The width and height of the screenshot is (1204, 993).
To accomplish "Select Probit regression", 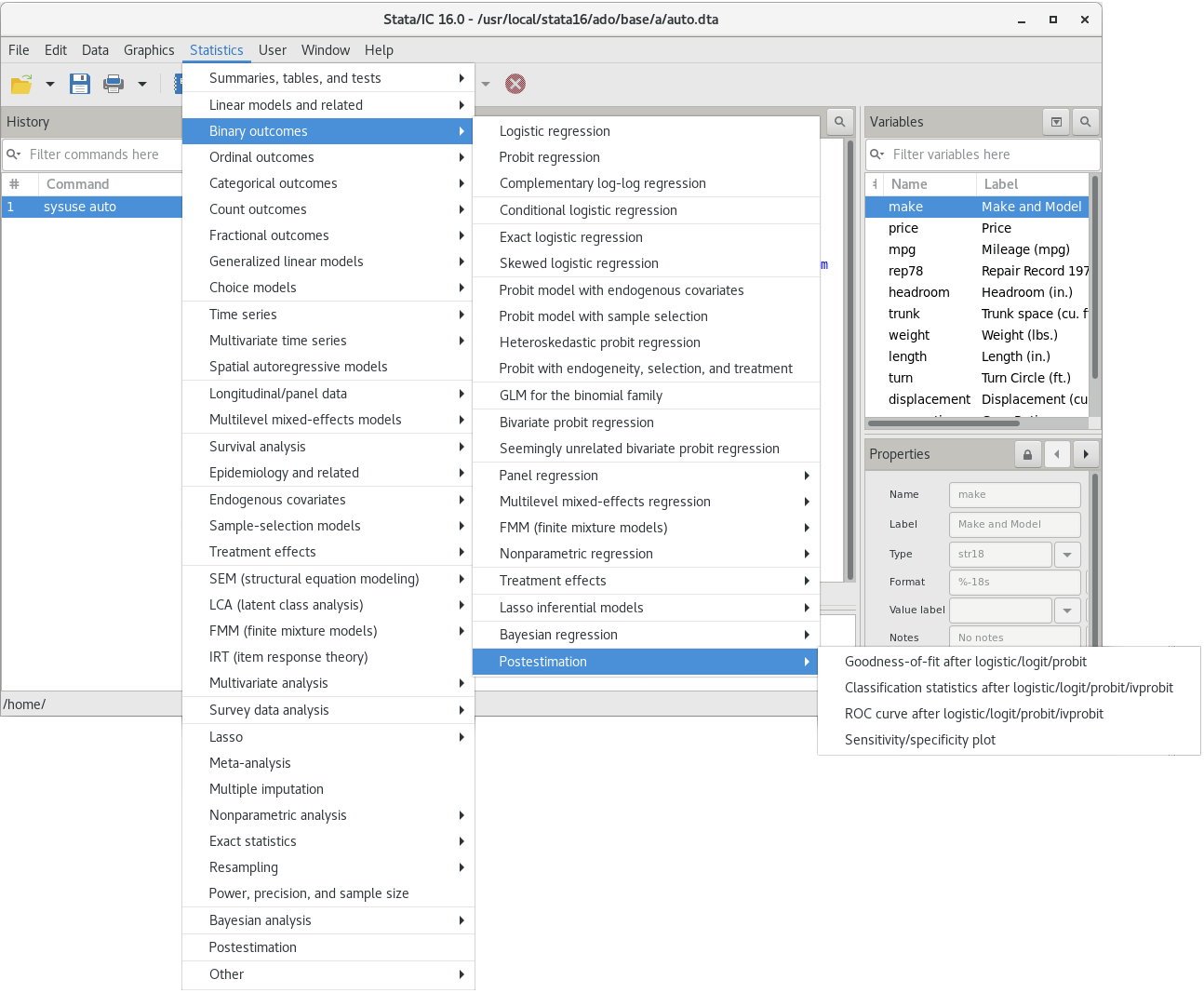I will click(x=646, y=157).
